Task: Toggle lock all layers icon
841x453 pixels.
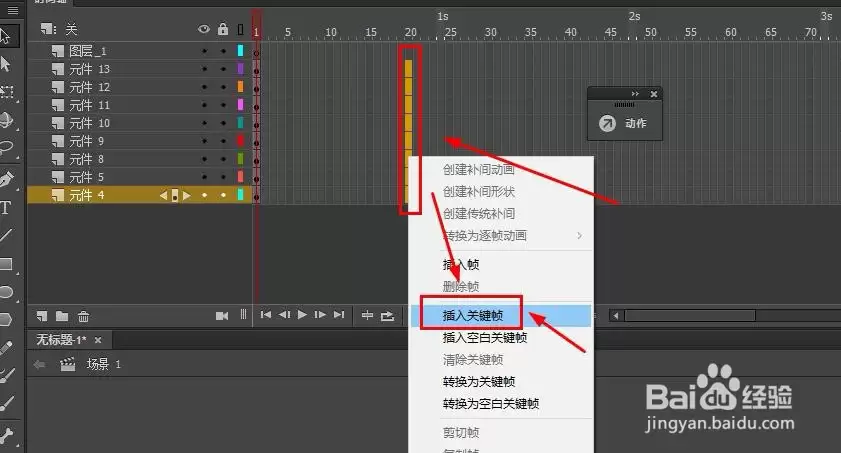Action: pyautogui.click(x=223, y=29)
